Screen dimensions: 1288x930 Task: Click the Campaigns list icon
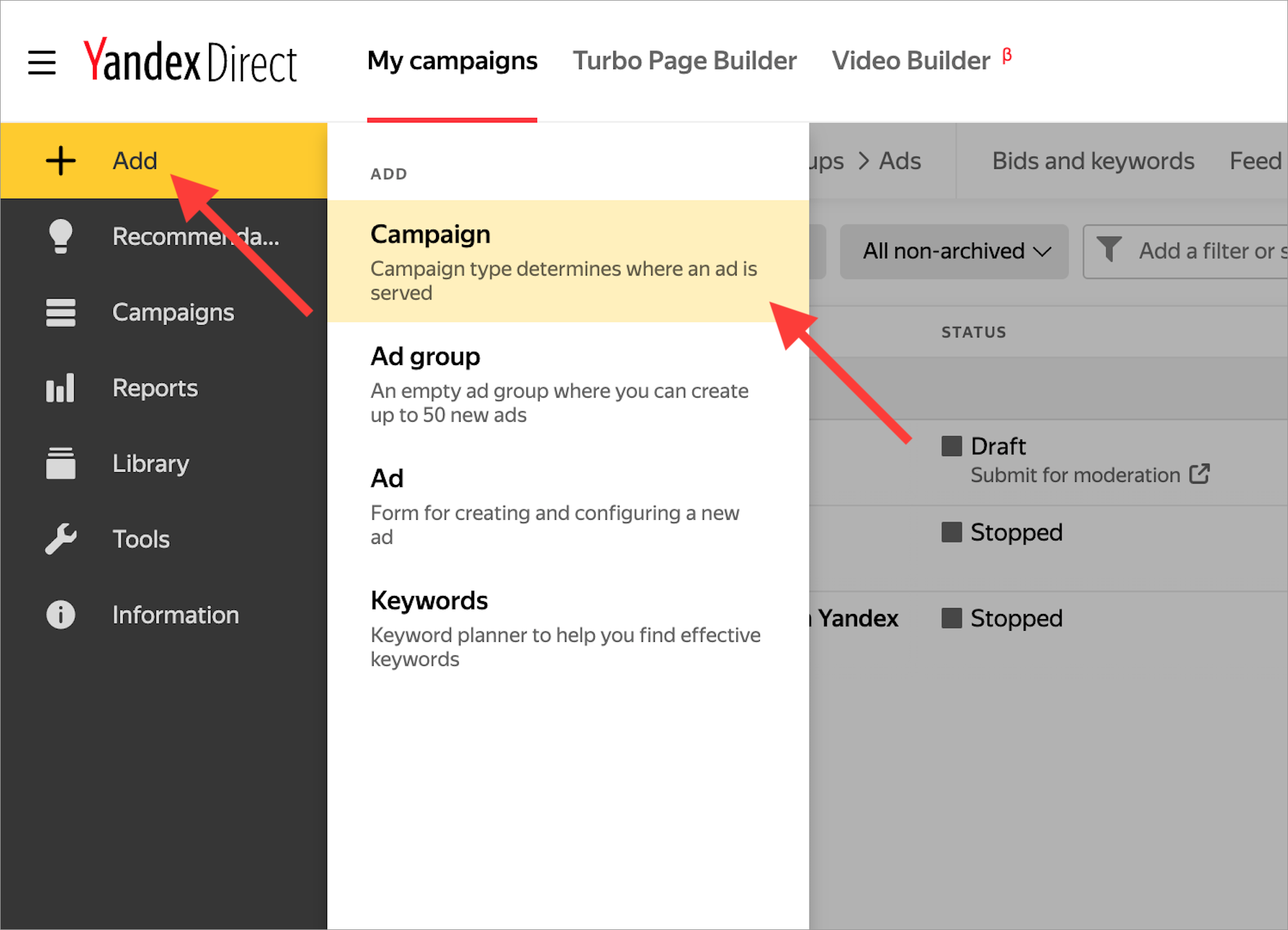(61, 313)
